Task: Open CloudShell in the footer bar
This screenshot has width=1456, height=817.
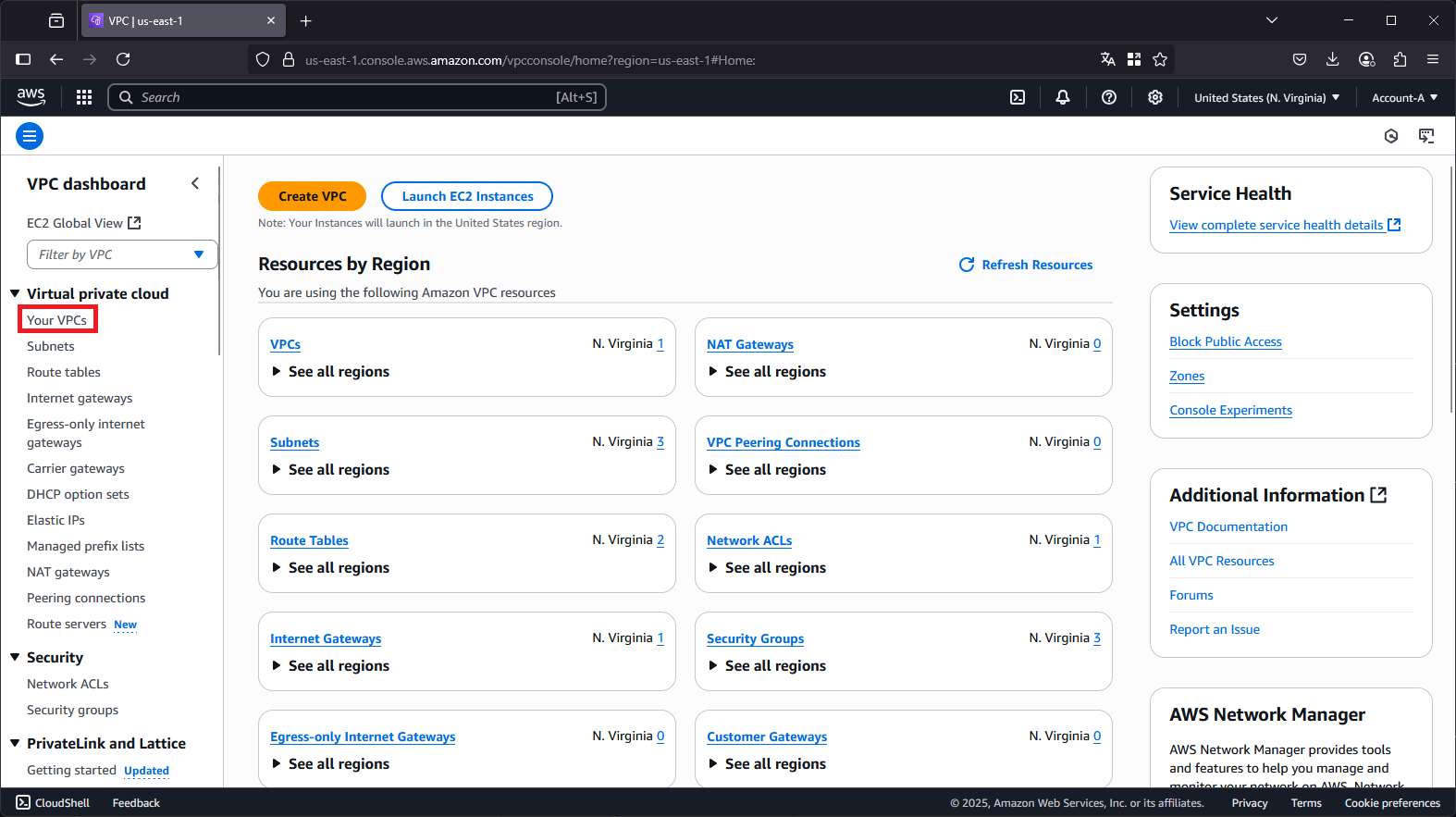Action: 53,802
